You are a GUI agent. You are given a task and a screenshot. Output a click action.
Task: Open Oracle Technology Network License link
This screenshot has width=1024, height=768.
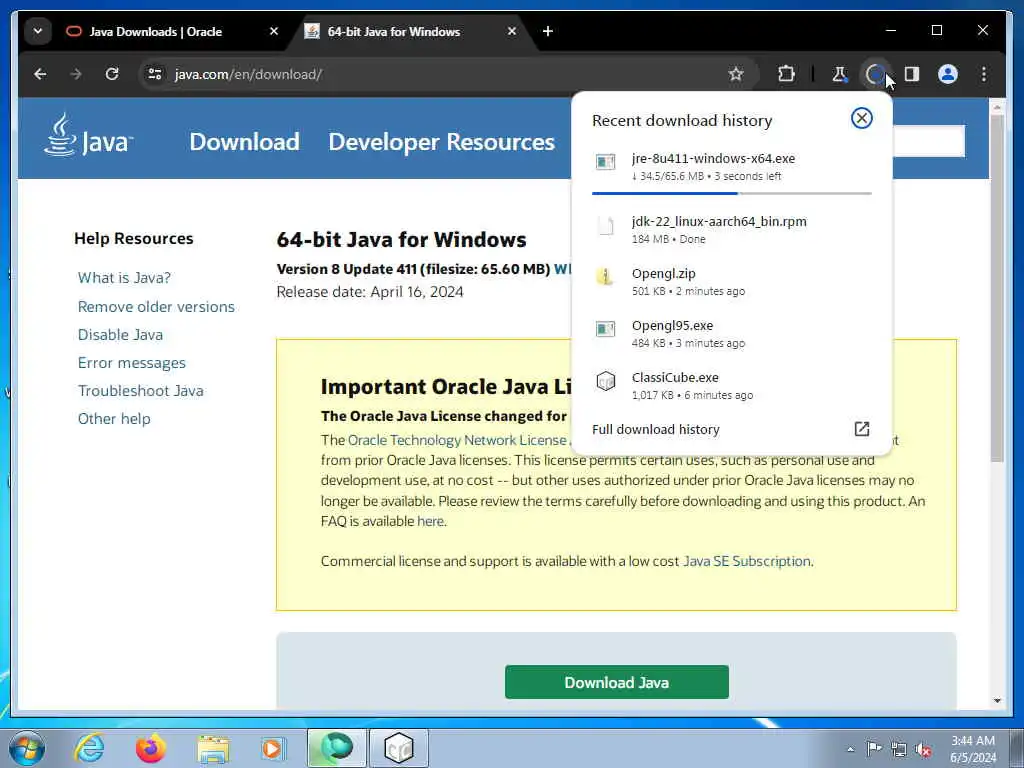(458, 440)
